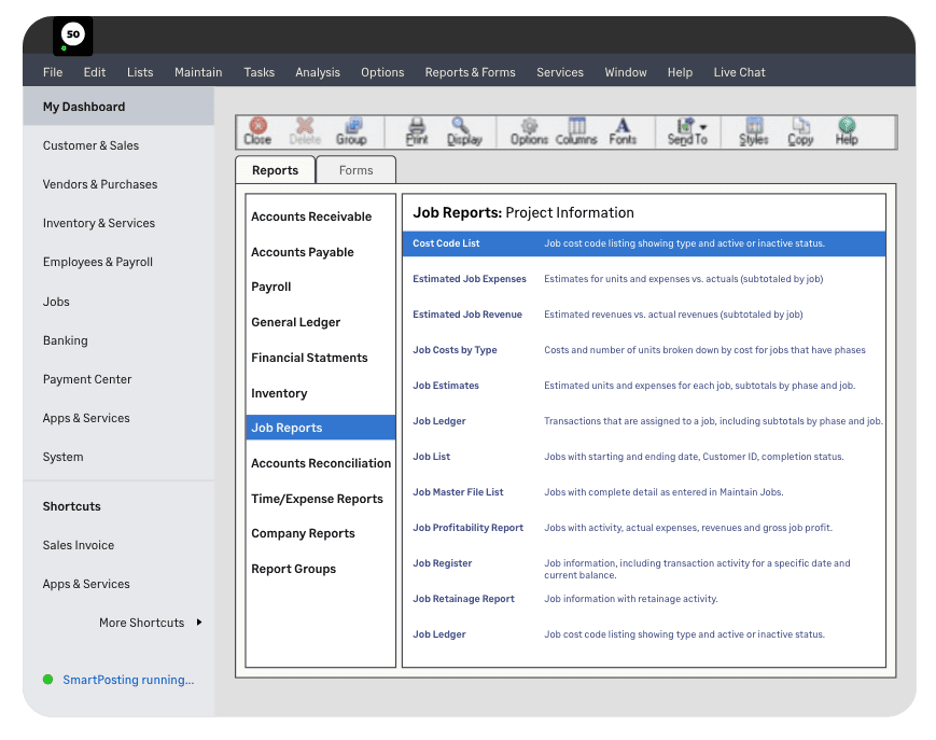This screenshot has width=936, height=740.
Task: Switch to the Forms tab
Action: click(x=356, y=170)
